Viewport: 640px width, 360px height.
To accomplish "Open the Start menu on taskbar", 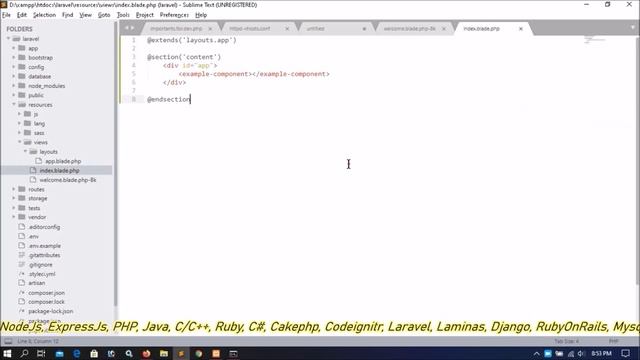I will [x=7, y=353].
